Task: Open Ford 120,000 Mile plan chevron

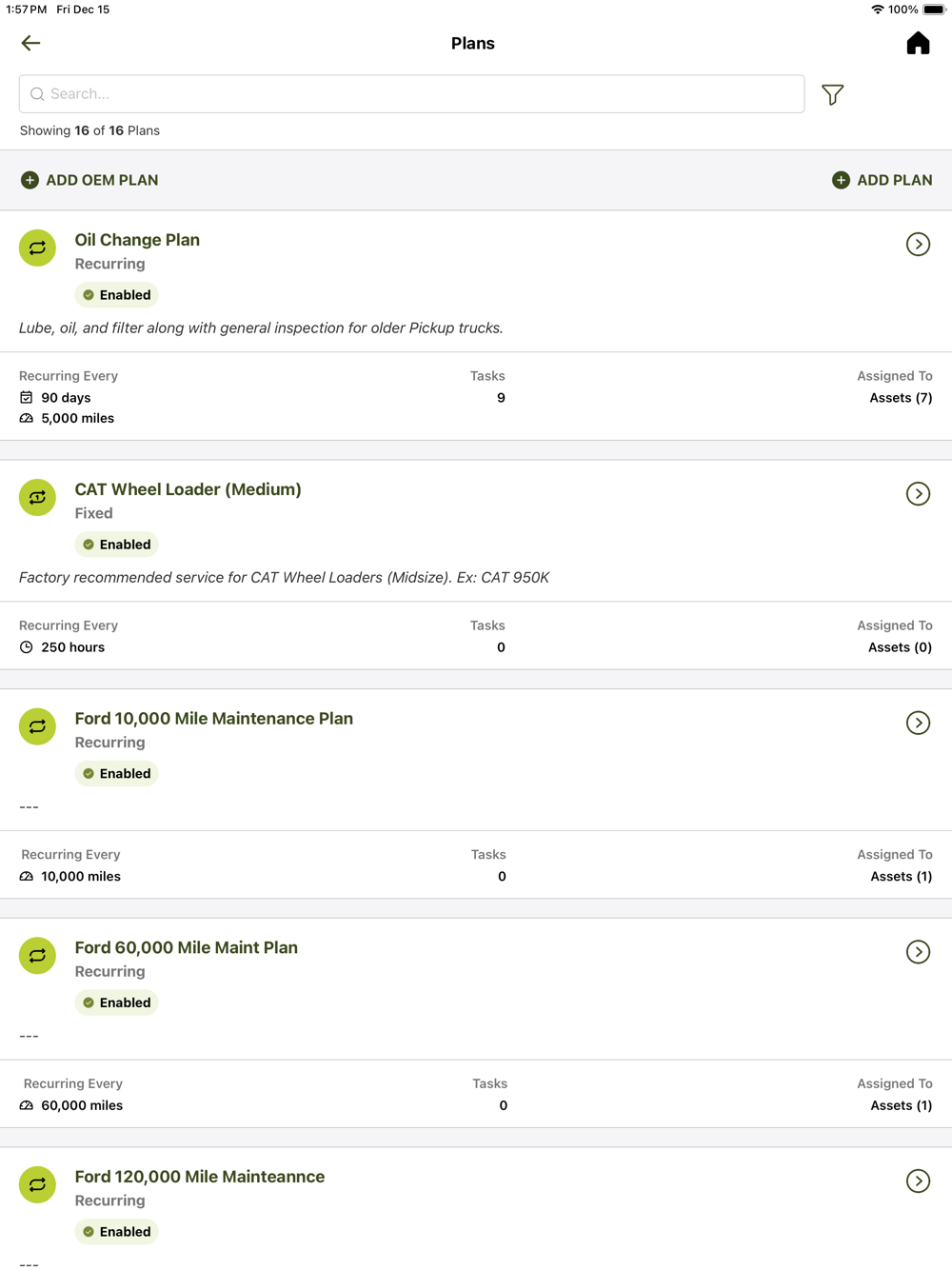Action: pyautogui.click(x=918, y=1181)
